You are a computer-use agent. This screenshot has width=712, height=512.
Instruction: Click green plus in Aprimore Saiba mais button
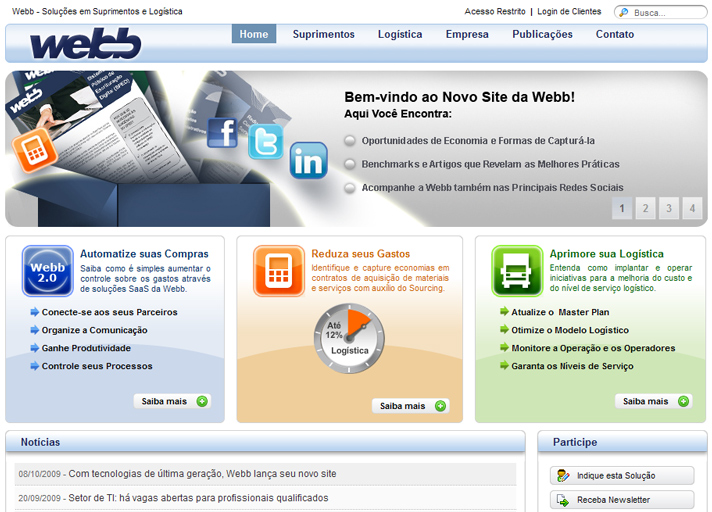[683, 401]
